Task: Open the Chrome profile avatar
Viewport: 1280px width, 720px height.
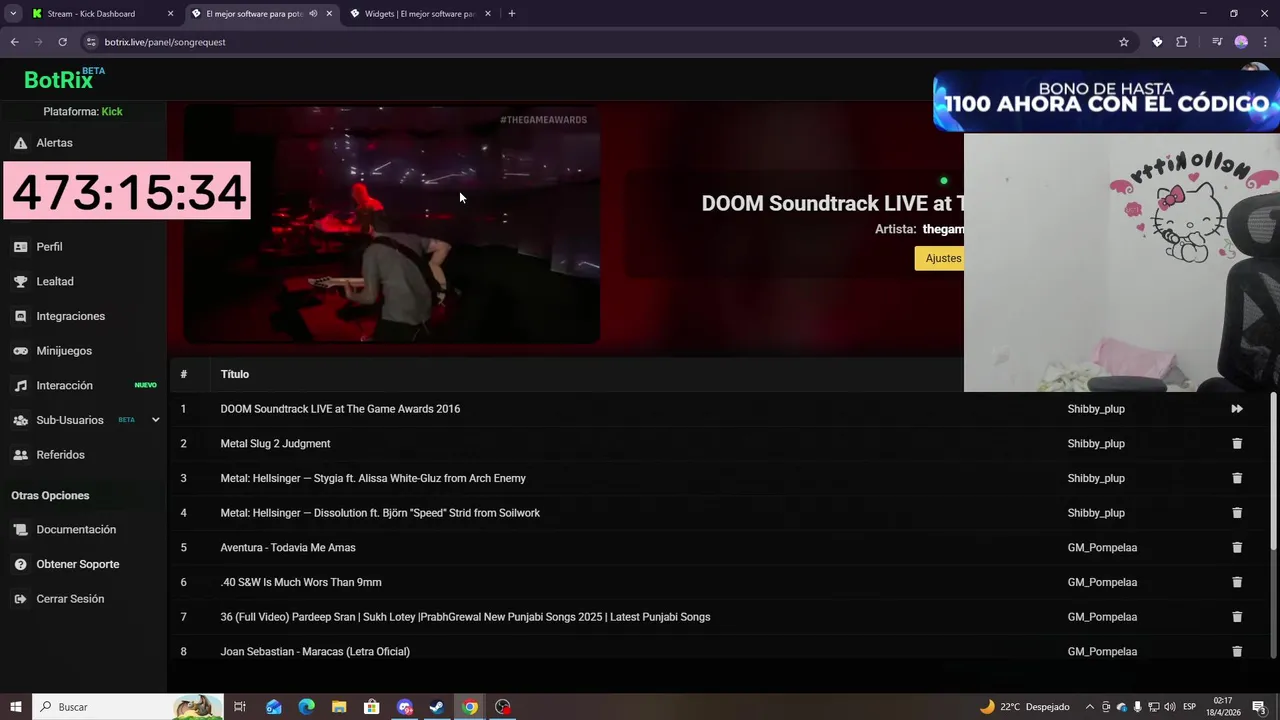Action: coord(1241,42)
